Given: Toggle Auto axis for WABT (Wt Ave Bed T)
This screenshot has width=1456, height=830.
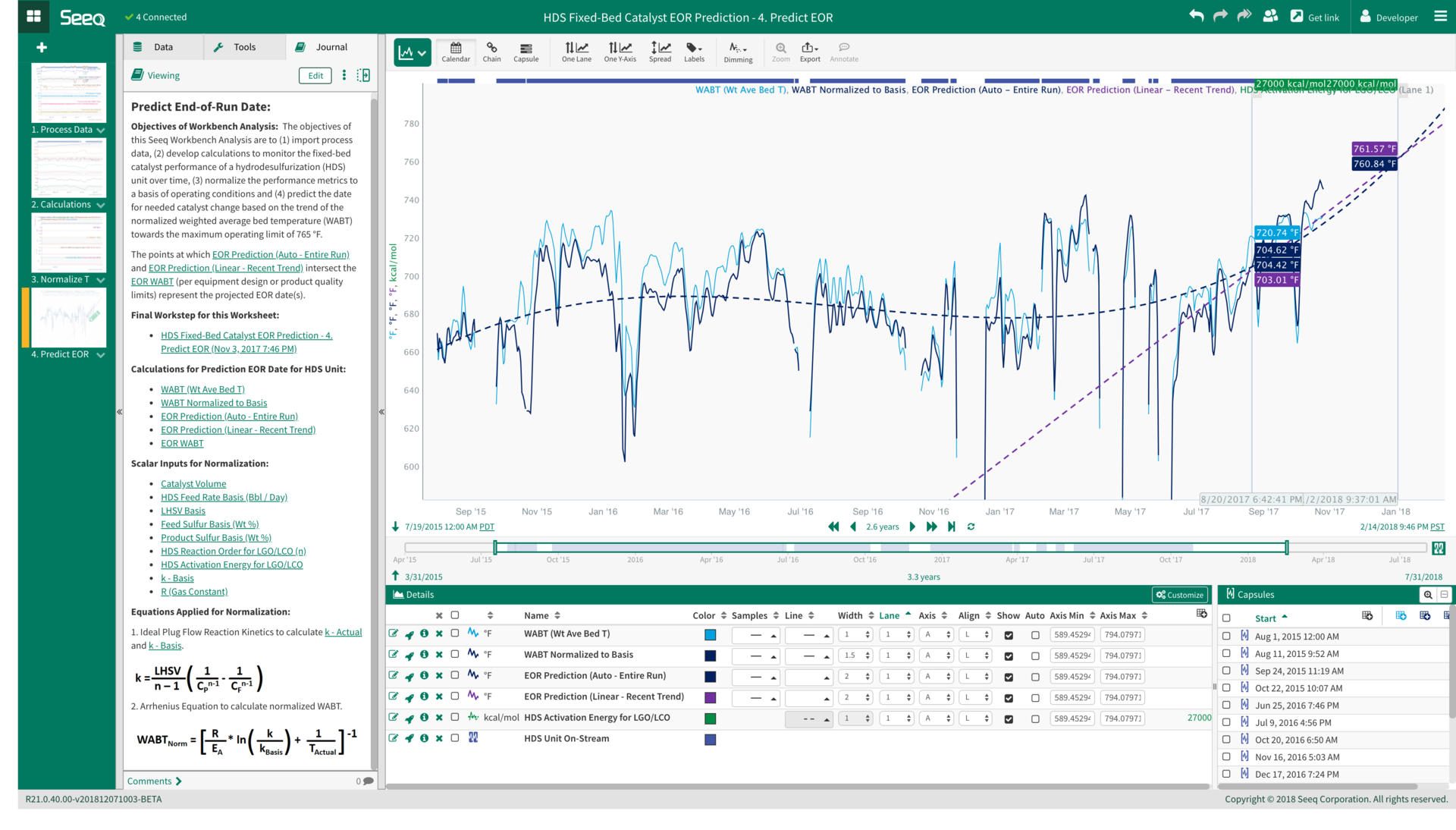Looking at the screenshot, I should click(1035, 634).
